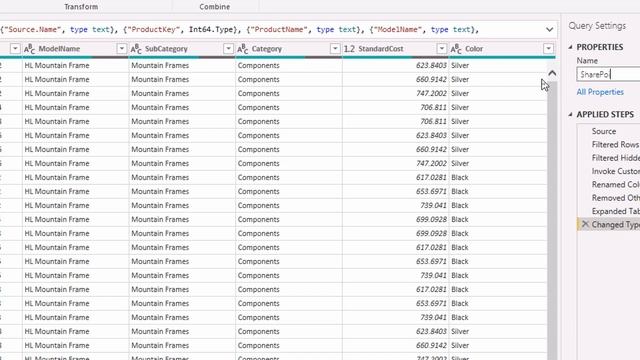Open the Color column filter dropdown
The image size is (640, 360).
point(548,49)
